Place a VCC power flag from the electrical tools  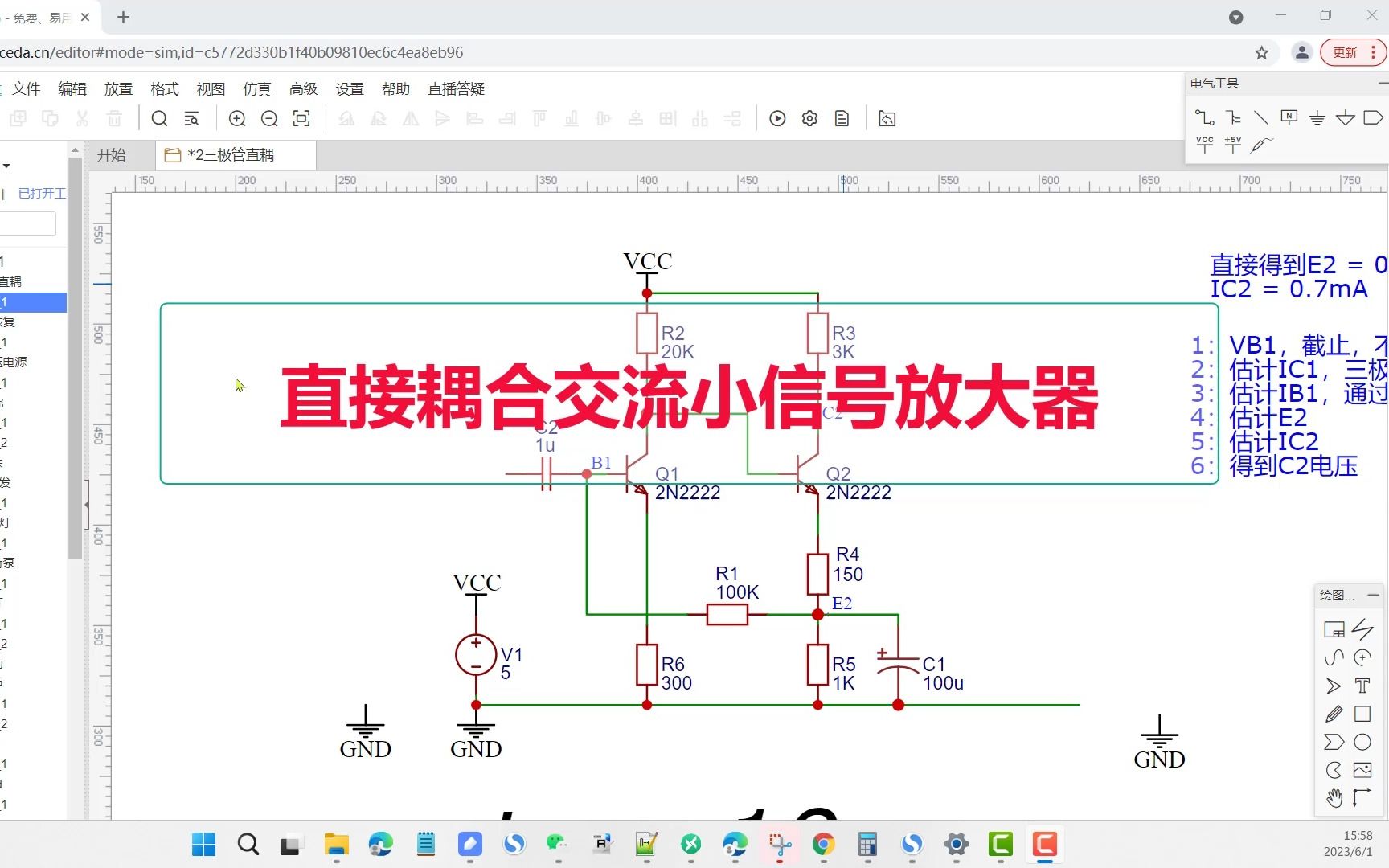[x=1205, y=145]
